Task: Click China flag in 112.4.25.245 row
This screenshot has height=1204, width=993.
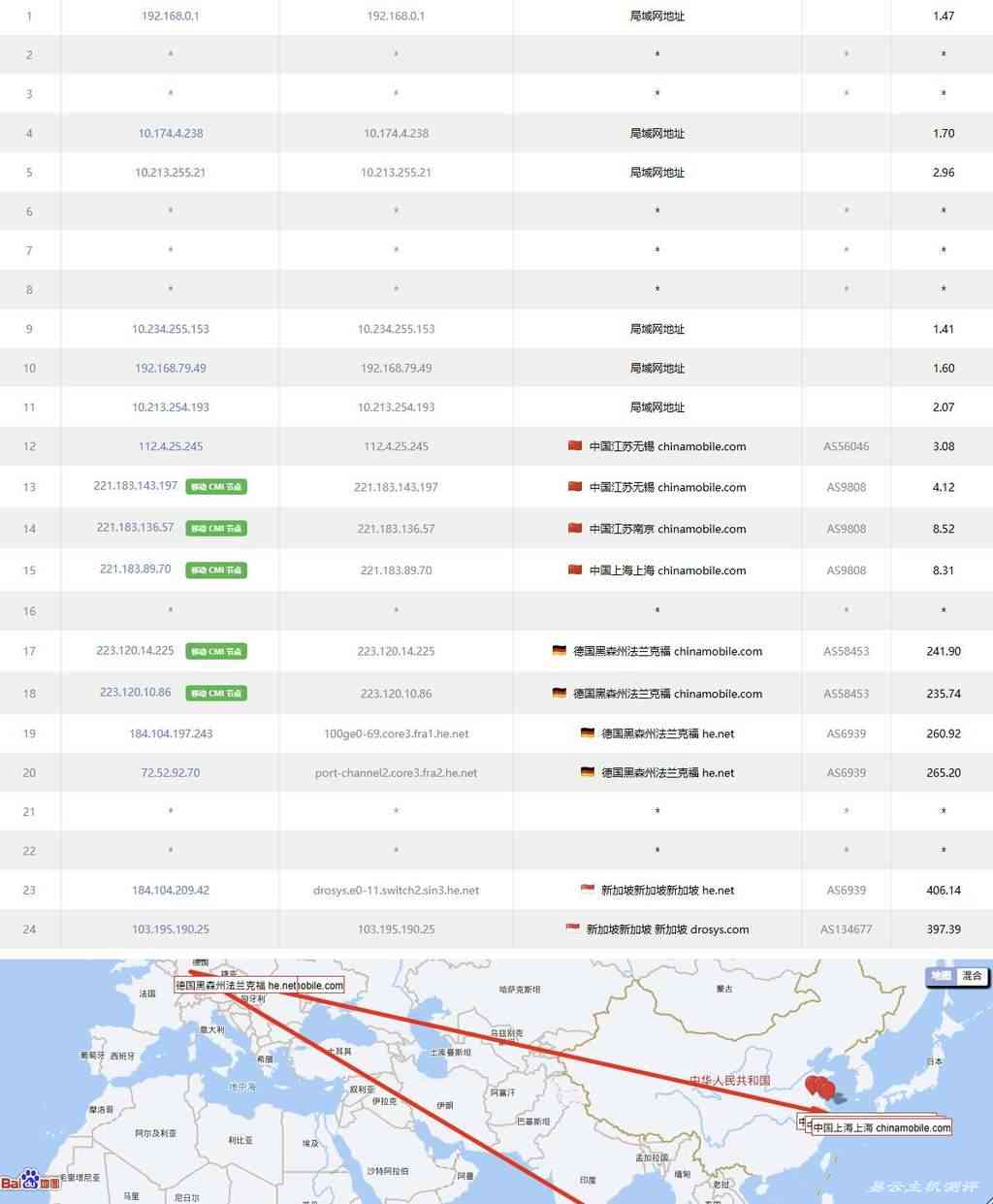Action: (575, 445)
